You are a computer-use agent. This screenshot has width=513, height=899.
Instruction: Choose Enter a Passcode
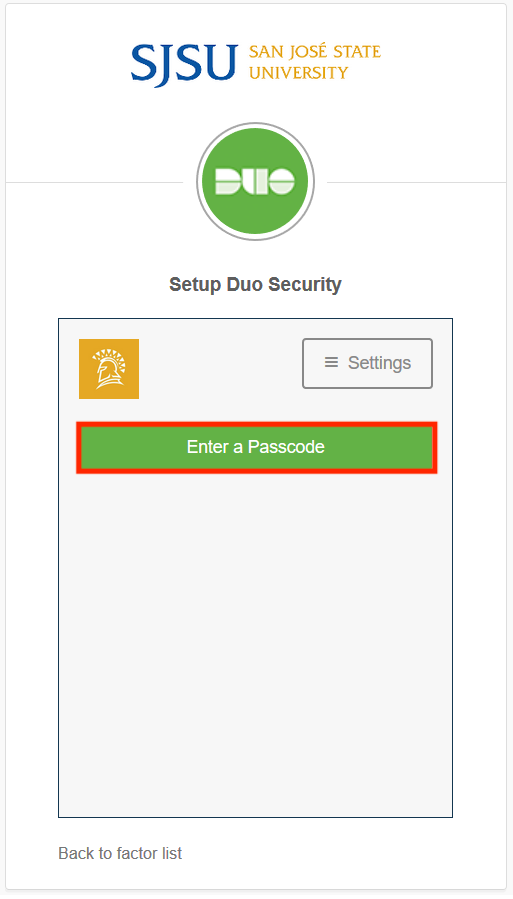256,447
